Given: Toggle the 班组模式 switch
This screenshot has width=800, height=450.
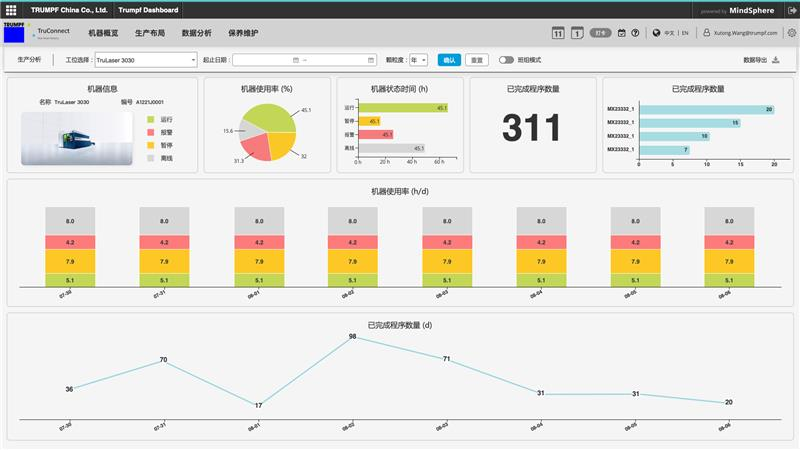Looking at the screenshot, I should coord(506,60).
